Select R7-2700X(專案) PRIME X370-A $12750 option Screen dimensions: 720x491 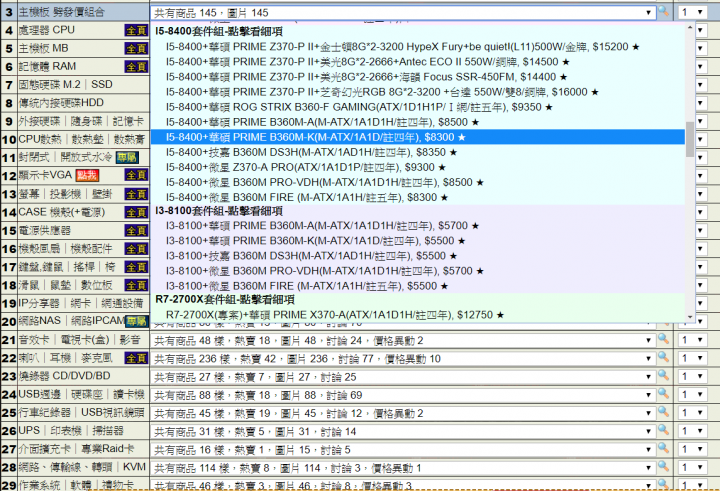417,315
